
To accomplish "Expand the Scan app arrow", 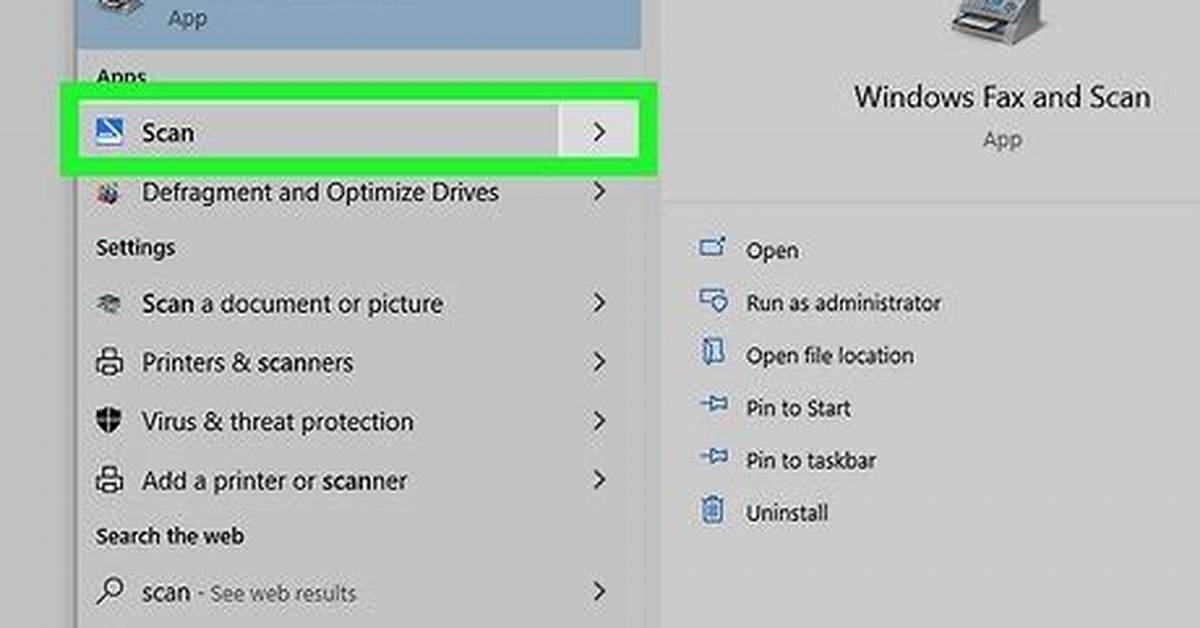I will pyautogui.click(x=598, y=131).
